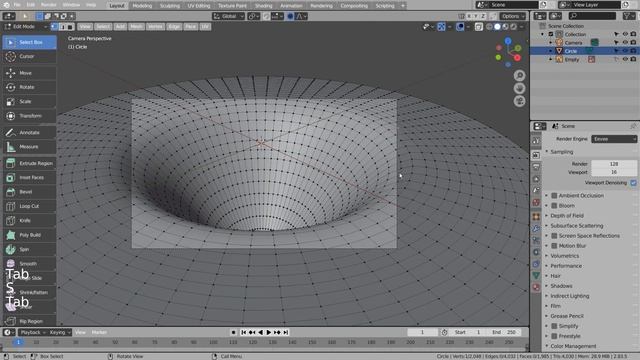
Task: Jump to the timeline end frame button
Action: click(286, 332)
